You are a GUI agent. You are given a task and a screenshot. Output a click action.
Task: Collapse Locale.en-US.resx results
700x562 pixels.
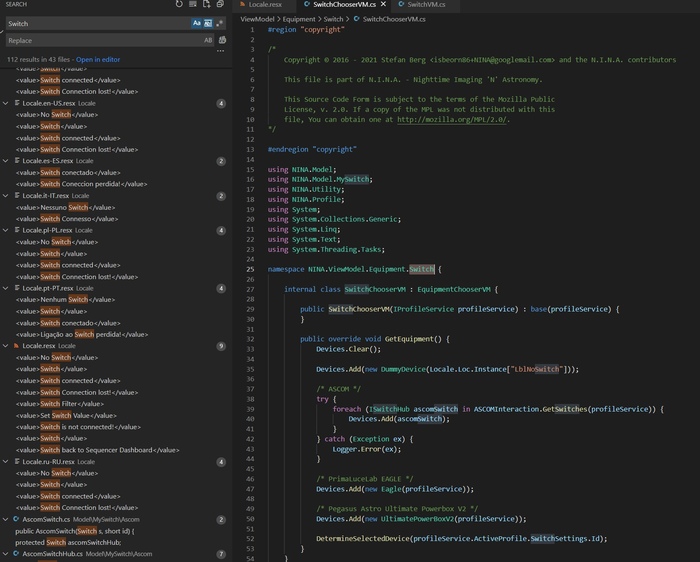click(x=6, y=103)
